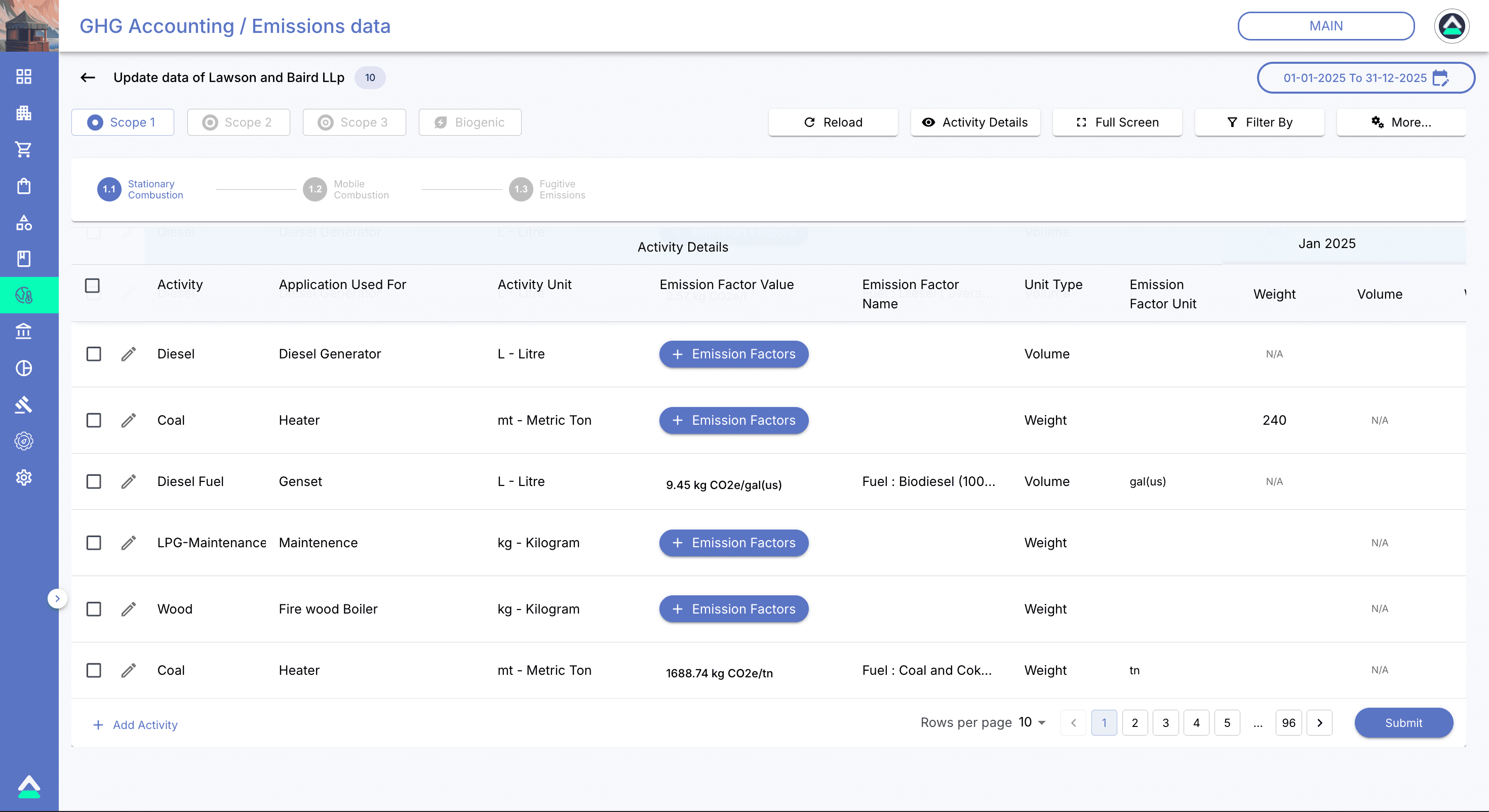The image size is (1489, 812).
Task: Go to page 5
Action: 1227,723
